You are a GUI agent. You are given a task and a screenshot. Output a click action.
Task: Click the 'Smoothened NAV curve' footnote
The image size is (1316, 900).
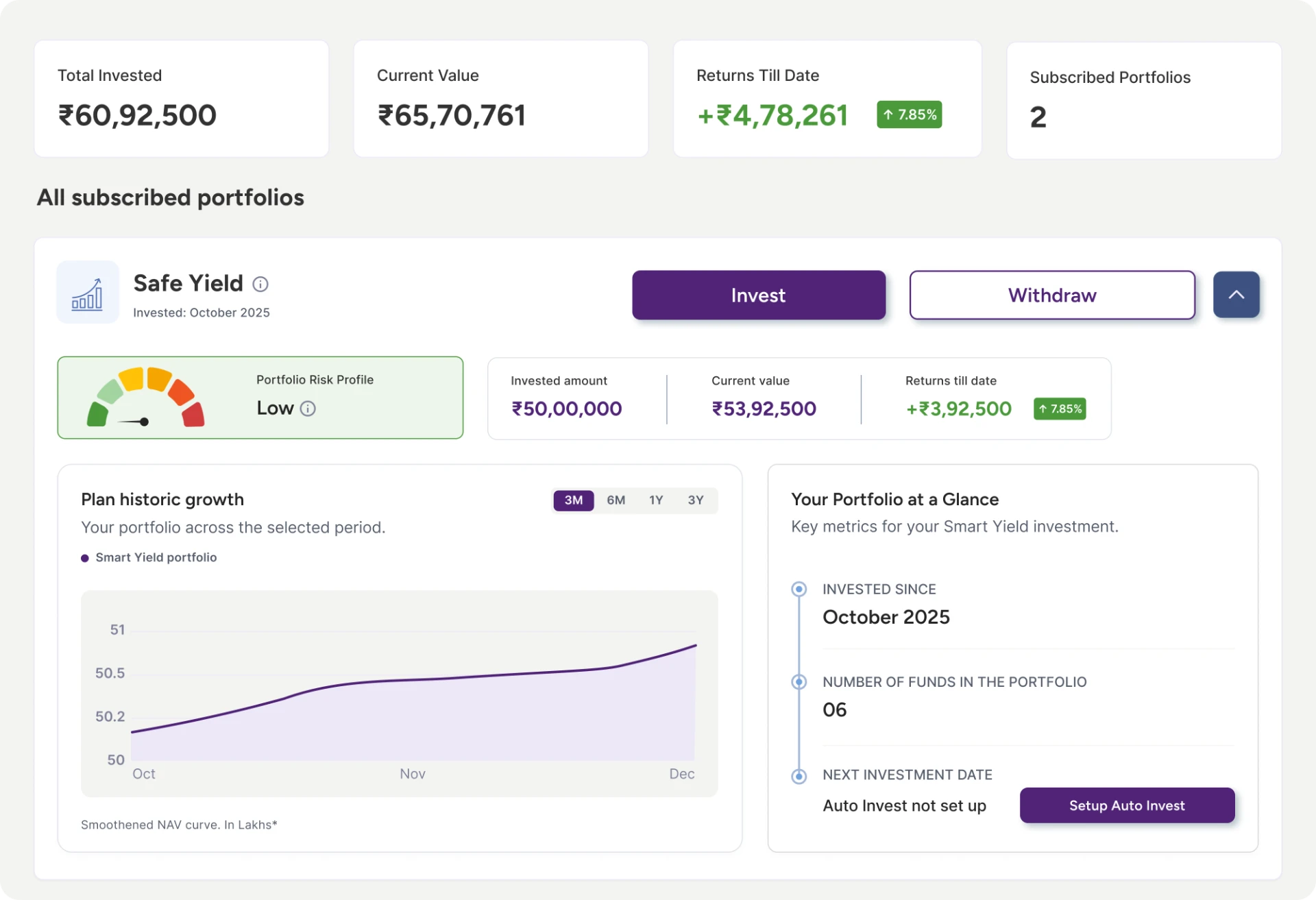click(179, 825)
